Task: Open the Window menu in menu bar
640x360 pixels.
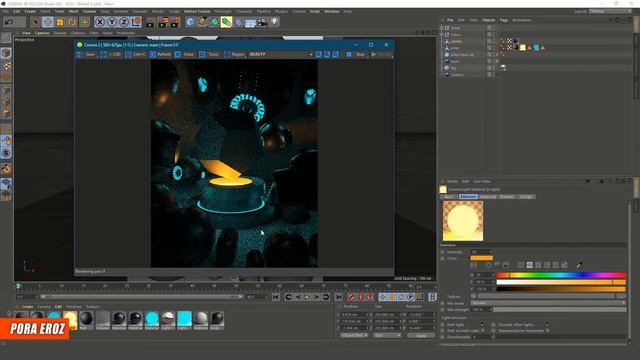Action: (x=331, y=11)
